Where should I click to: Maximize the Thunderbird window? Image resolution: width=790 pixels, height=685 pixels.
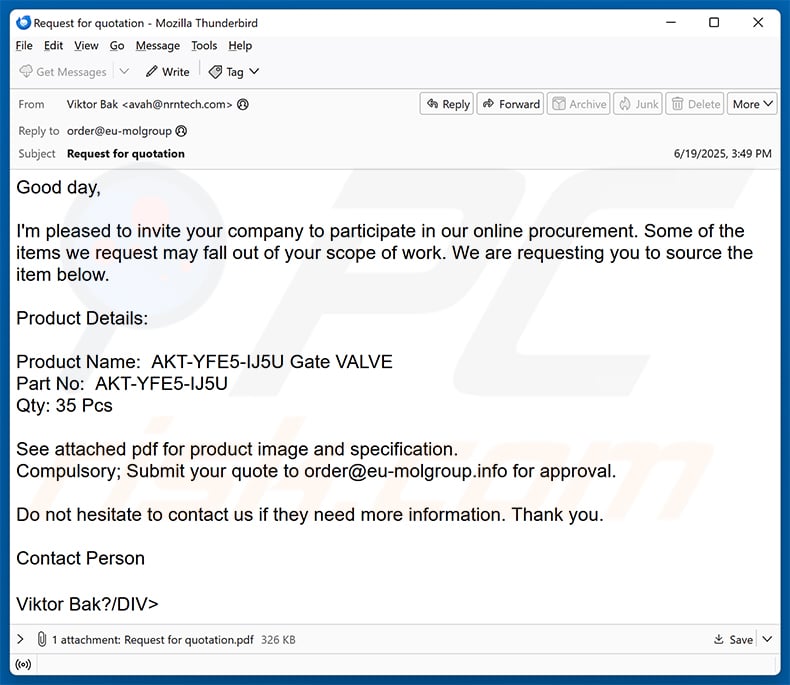714,22
